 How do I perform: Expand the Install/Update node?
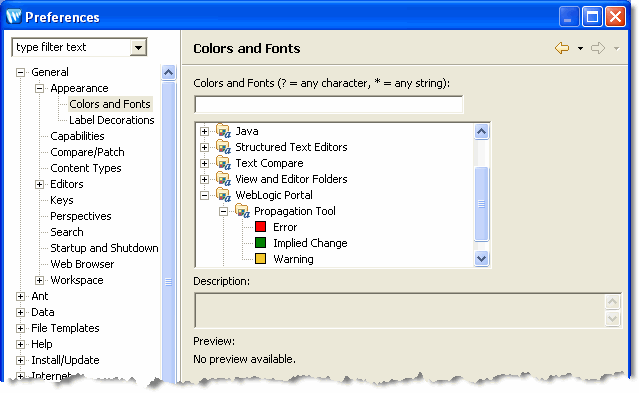[20, 360]
